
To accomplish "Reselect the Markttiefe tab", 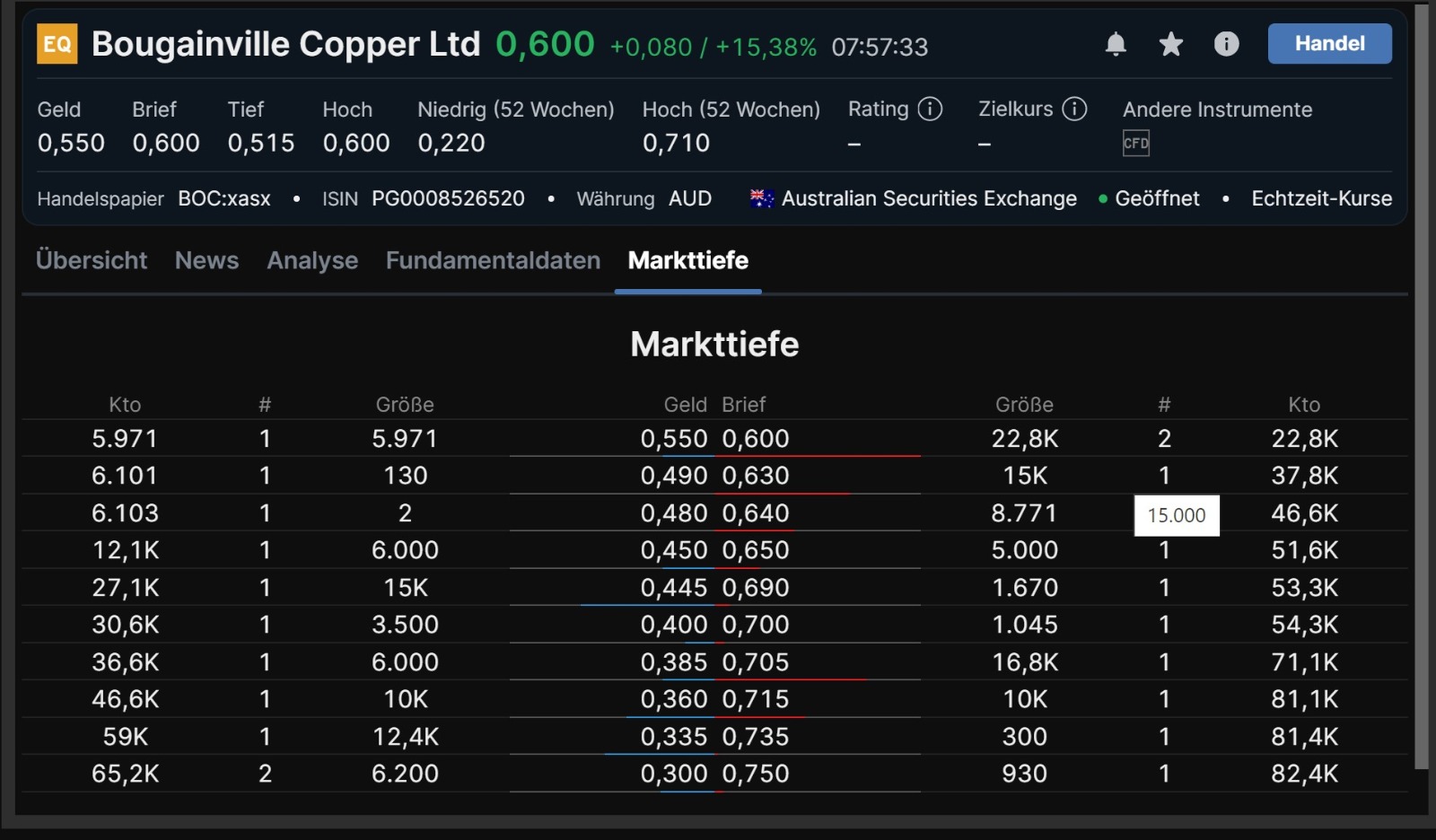I will point(688,261).
